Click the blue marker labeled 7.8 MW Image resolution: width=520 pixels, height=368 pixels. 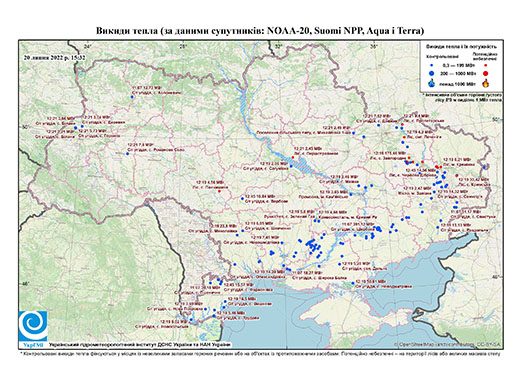point(127,154)
